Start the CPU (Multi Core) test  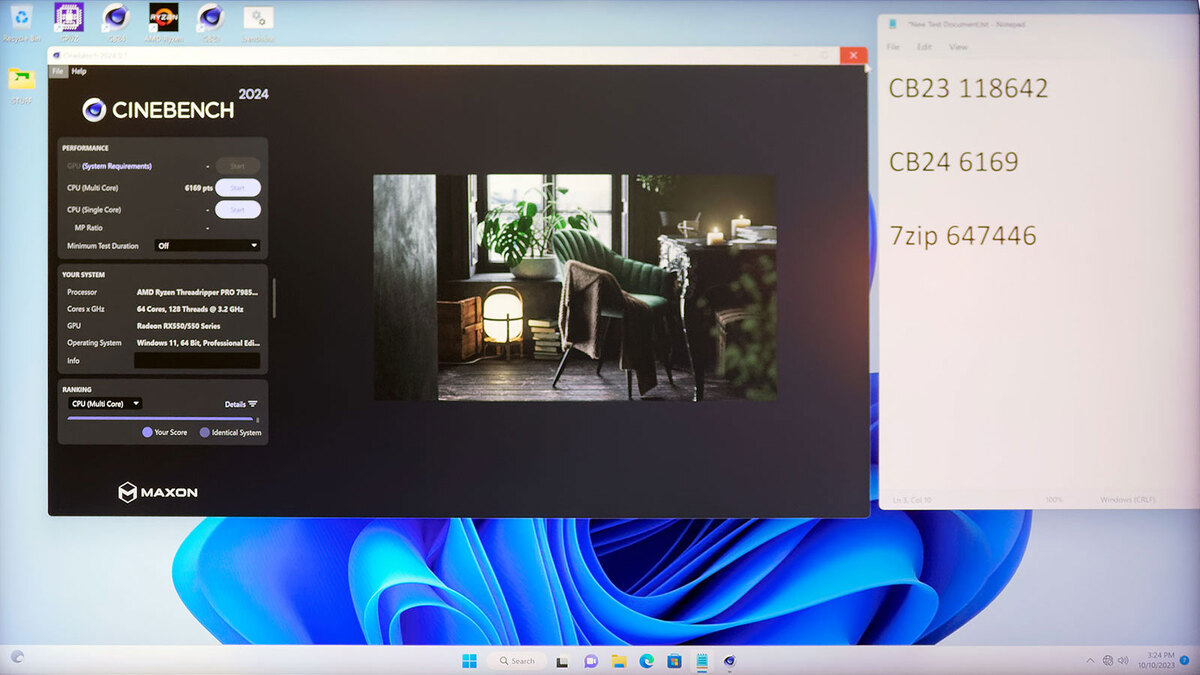[238, 188]
